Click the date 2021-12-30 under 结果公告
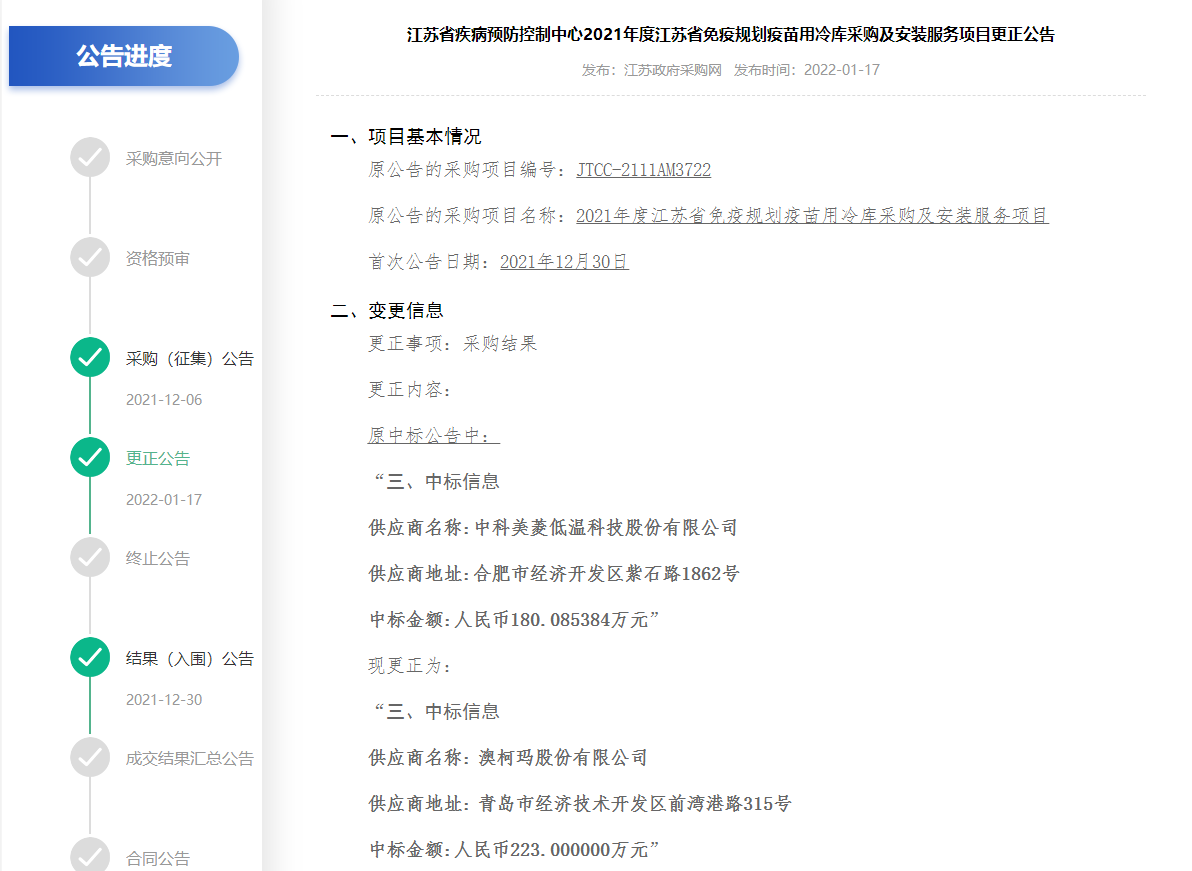This screenshot has height=871, width=1192. coord(163,699)
